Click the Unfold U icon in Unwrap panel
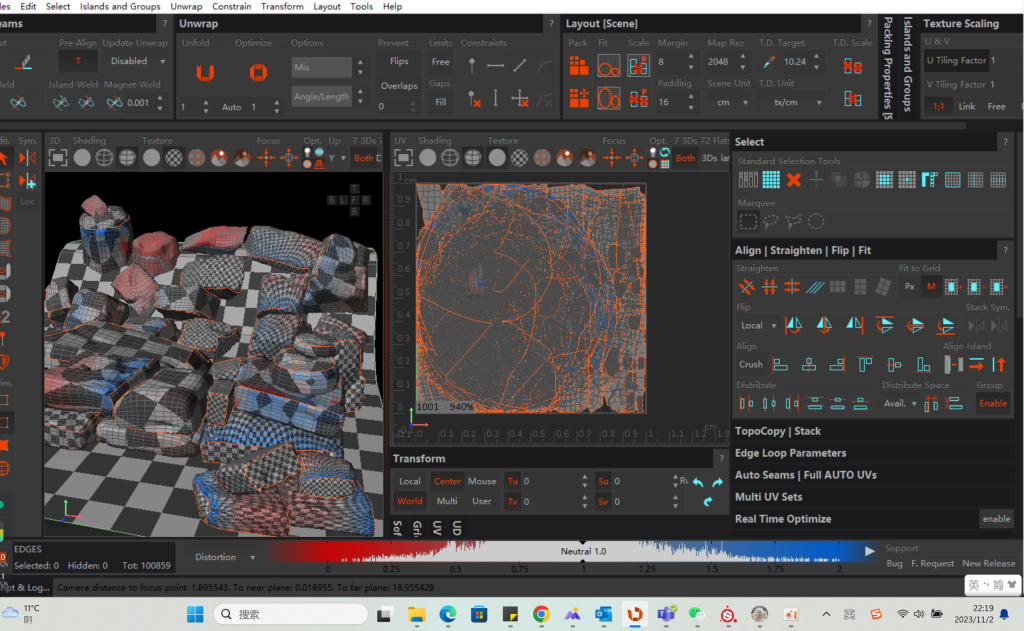The height and width of the screenshot is (631, 1024). coord(205,72)
